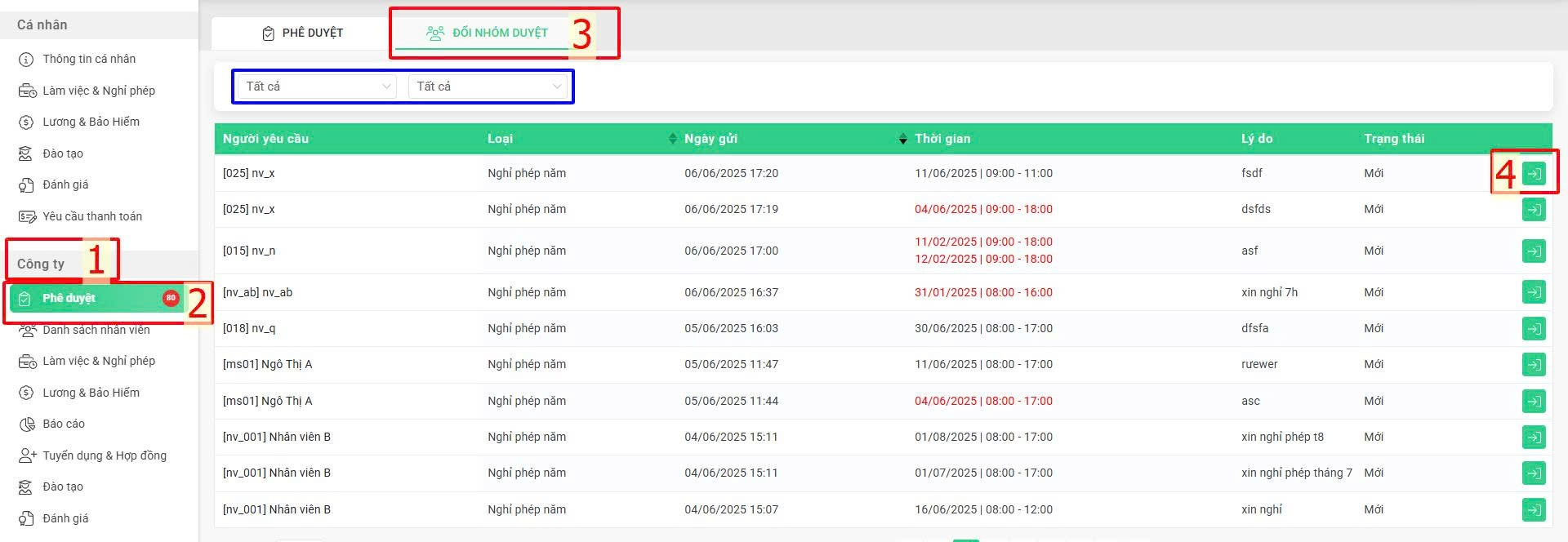Click the Tuyển dụng & Hợp đồng person icon
The width and height of the screenshot is (1568, 542).
point(27,455)
